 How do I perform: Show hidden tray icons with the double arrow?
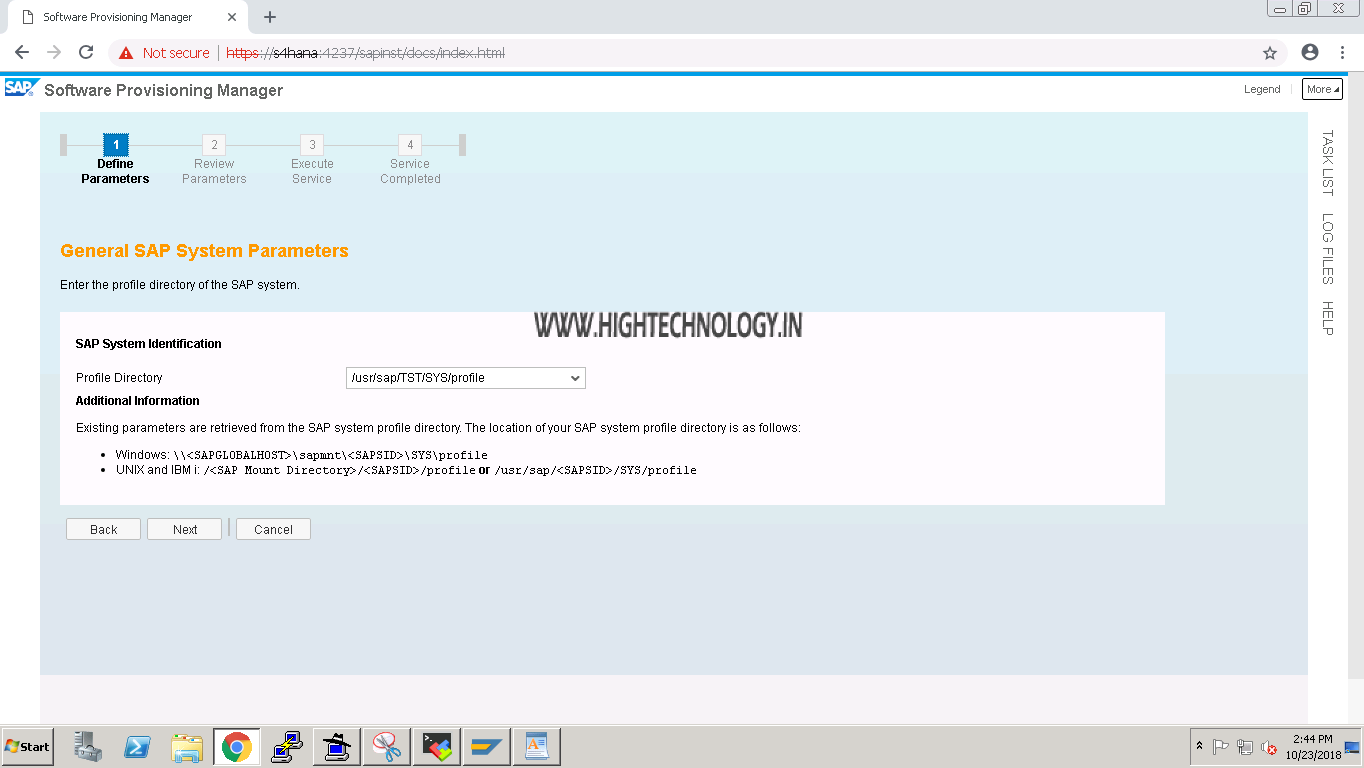1199,747
